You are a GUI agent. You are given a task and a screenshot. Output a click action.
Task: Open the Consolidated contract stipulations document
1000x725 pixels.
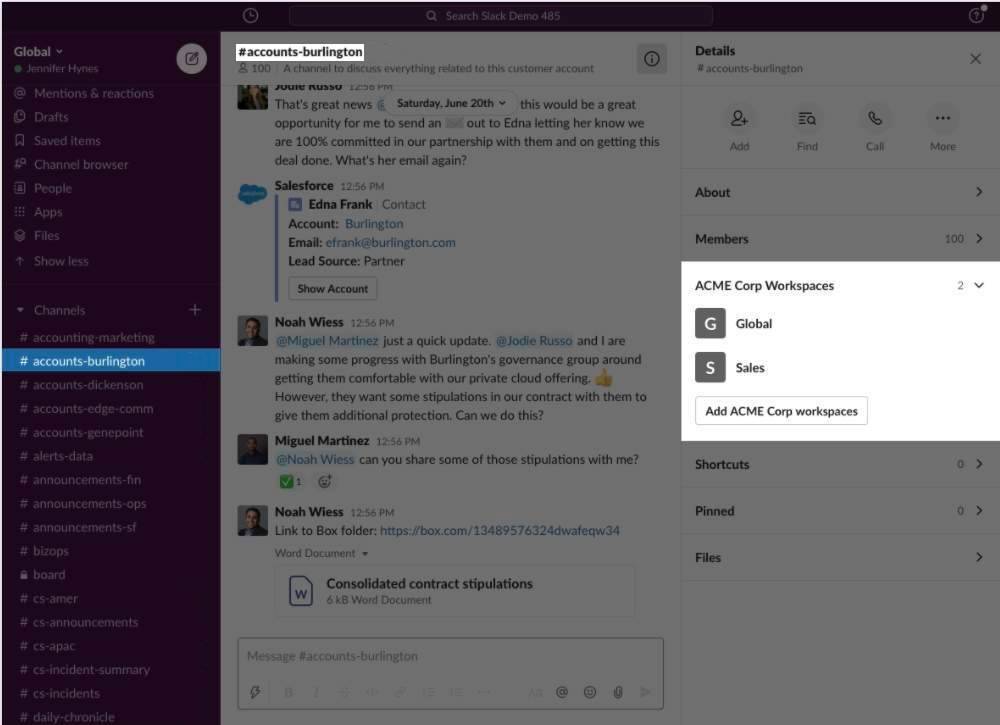pos(455,591)
